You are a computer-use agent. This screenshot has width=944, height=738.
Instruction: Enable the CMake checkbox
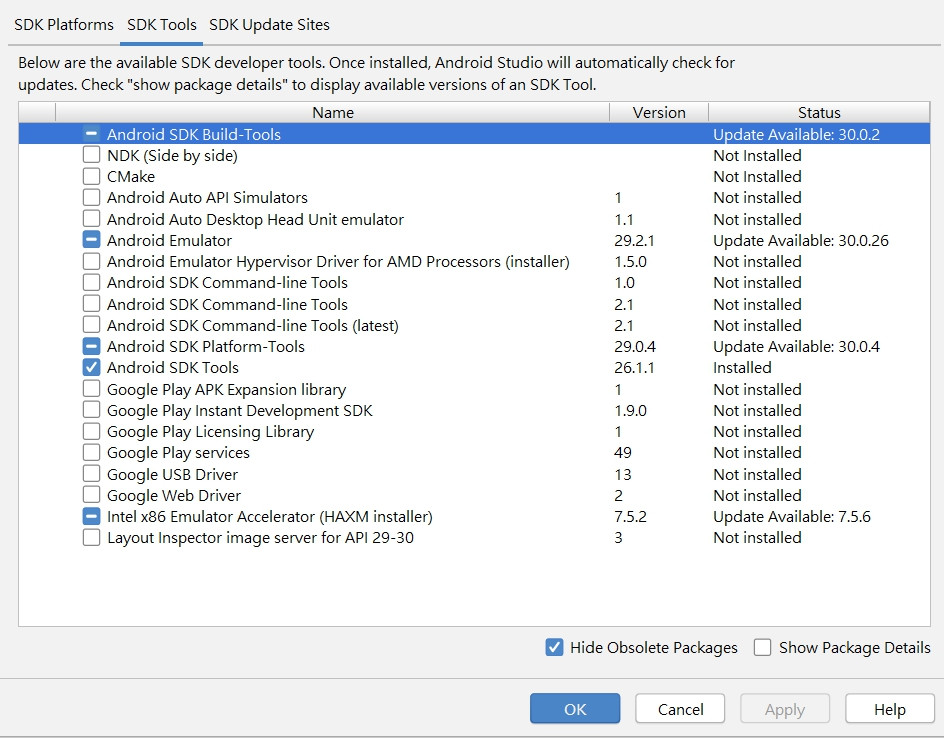click(91, 177)
